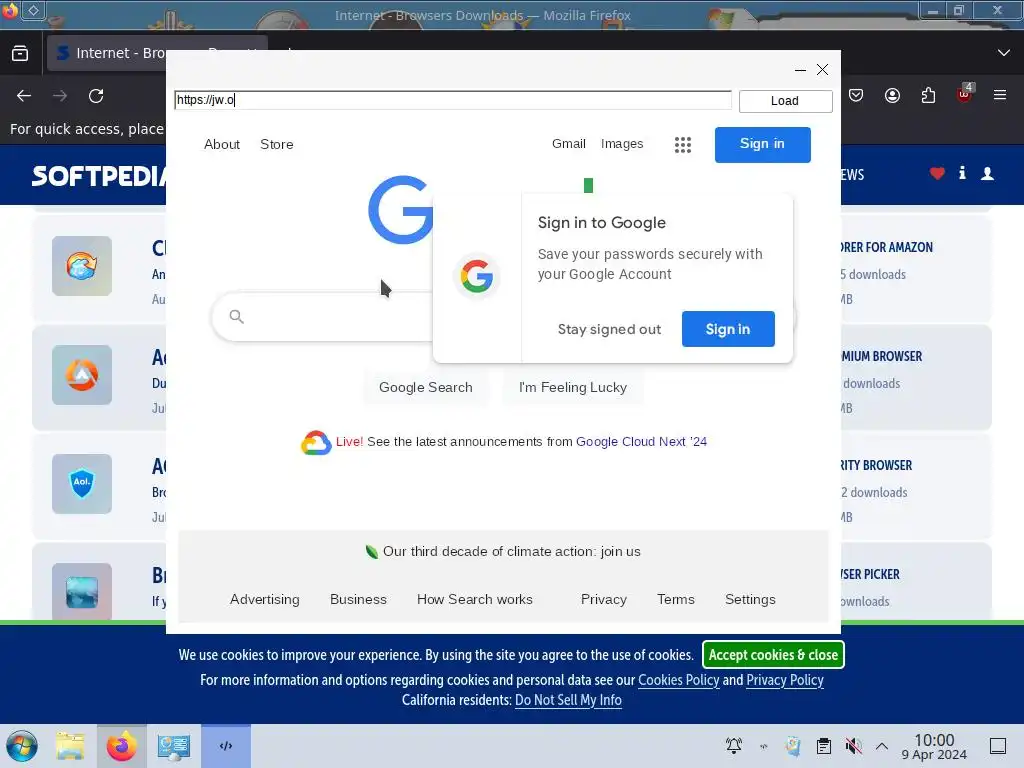The image size is (1024, 768).
Task: Open the Do Not Sell My Info link
Action: [568, 700]
